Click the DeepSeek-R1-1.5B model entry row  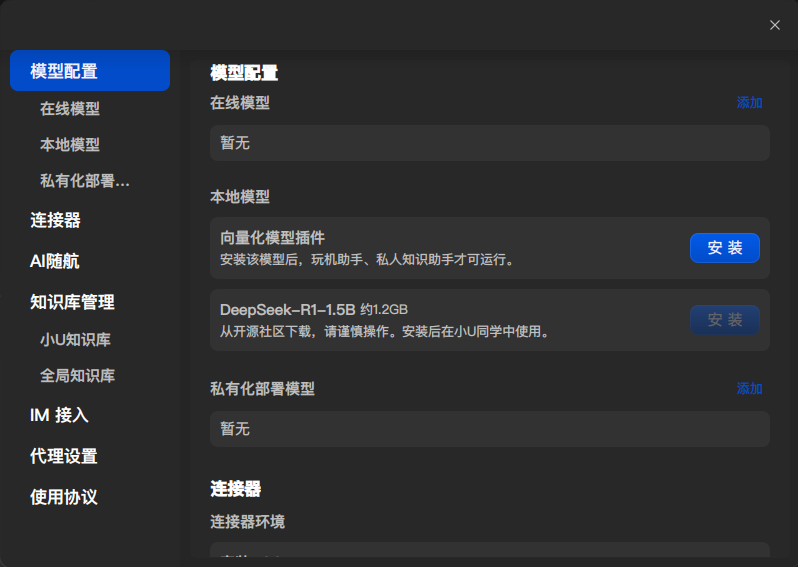click(x=490, y=320)
